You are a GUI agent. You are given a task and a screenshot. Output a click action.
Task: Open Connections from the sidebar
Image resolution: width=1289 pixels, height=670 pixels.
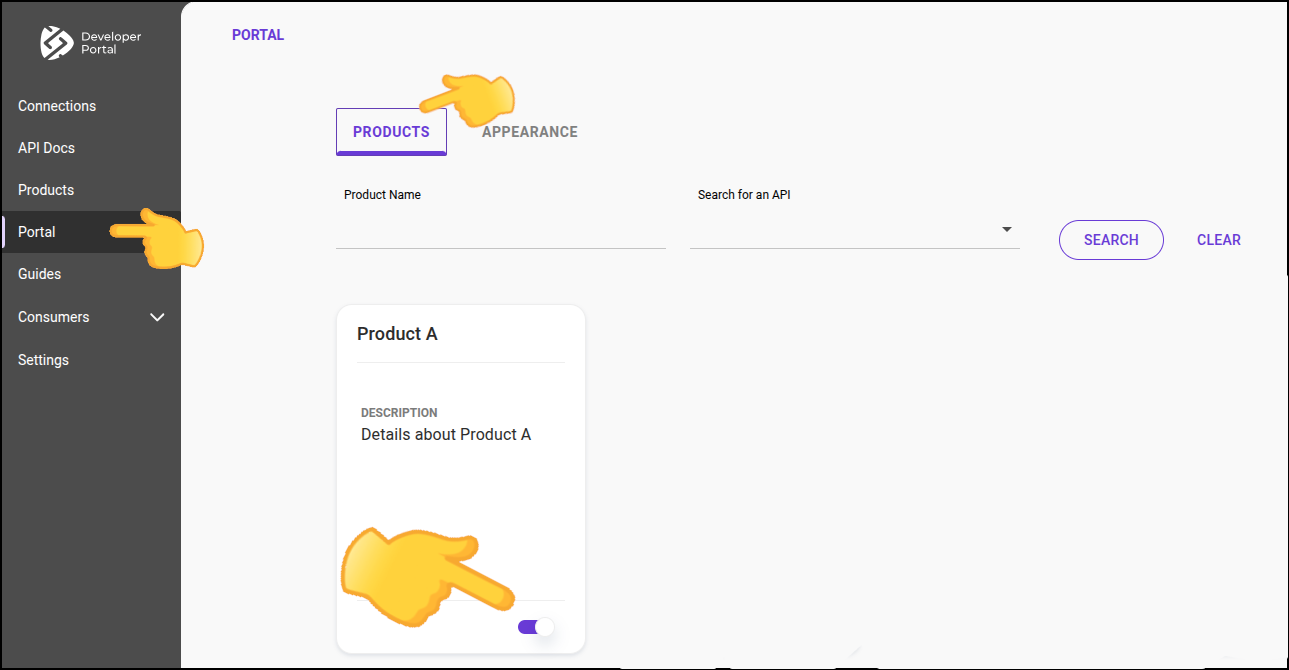coord(57,105)
